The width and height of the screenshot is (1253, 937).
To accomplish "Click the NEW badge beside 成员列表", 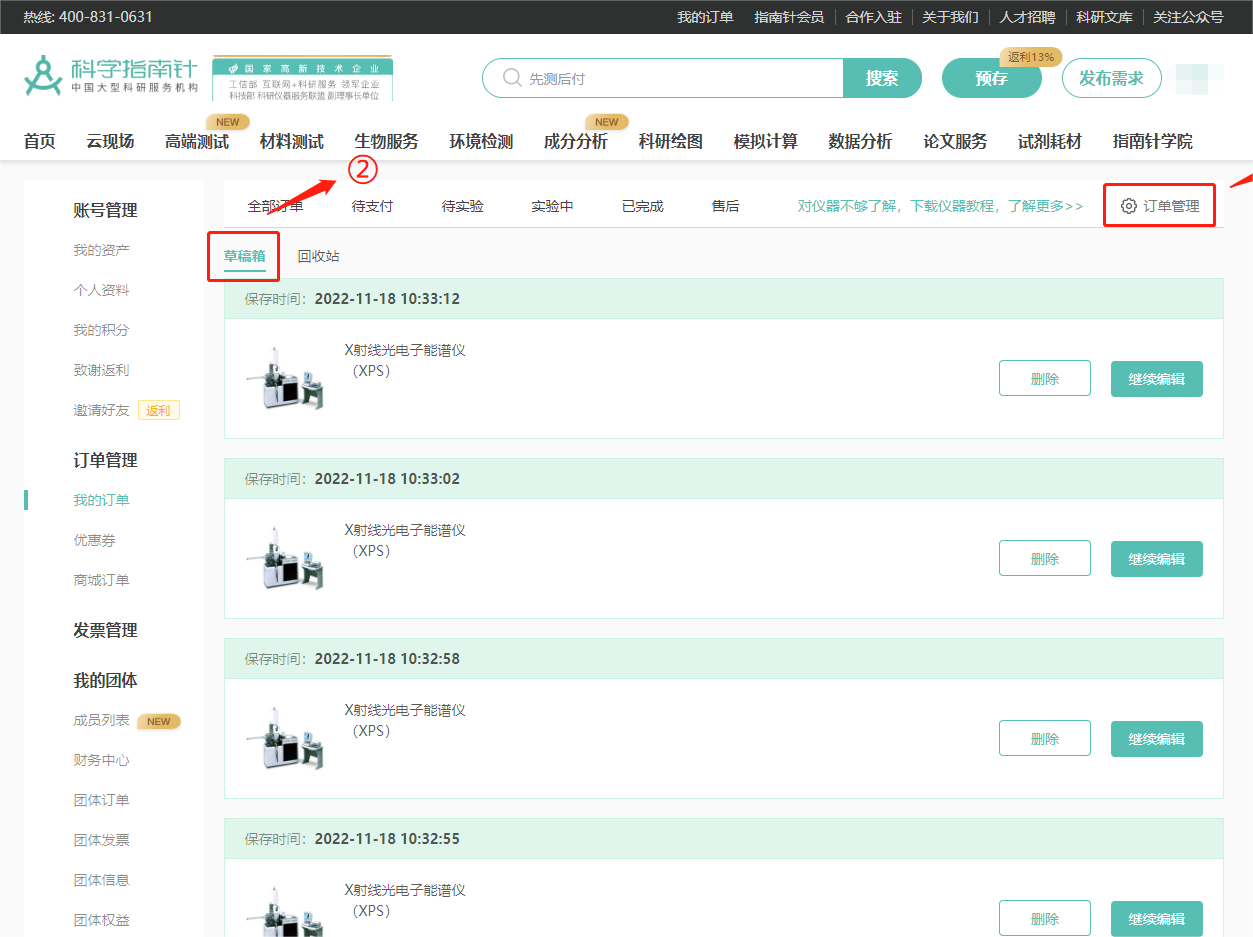I will (x=159, y=721).
